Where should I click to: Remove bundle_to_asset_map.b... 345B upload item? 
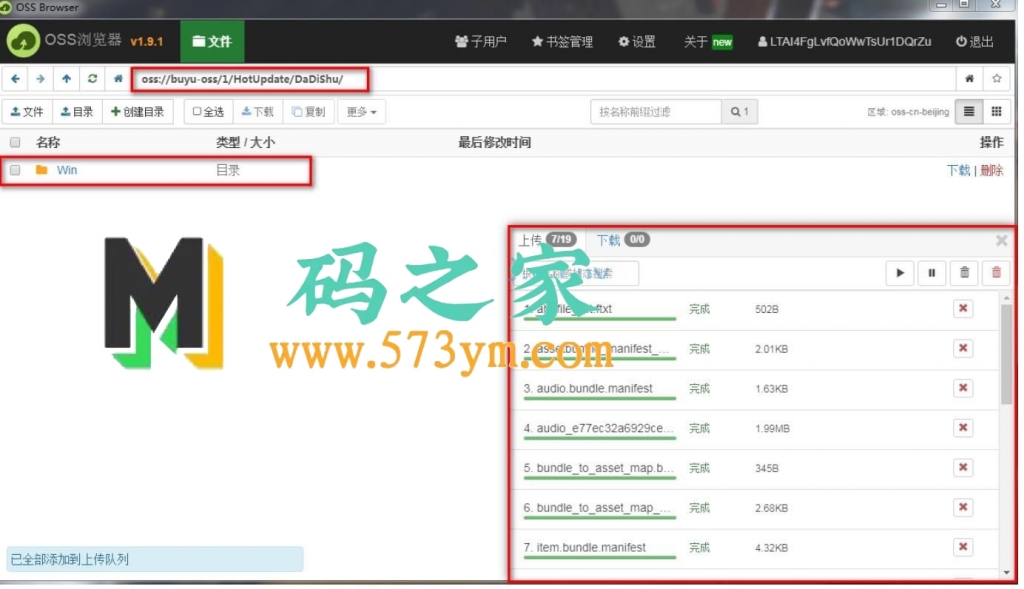click(x=963, y=468)
